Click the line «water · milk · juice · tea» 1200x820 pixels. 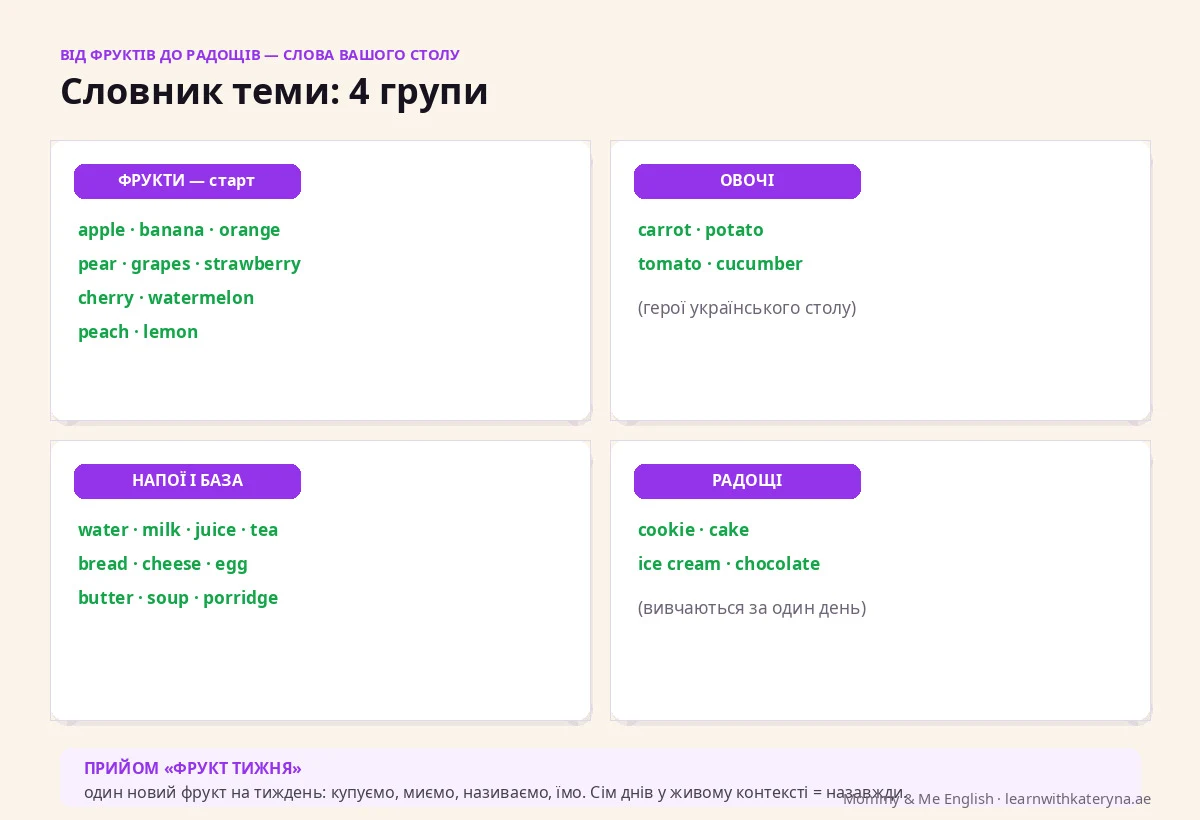click(178, 530)
